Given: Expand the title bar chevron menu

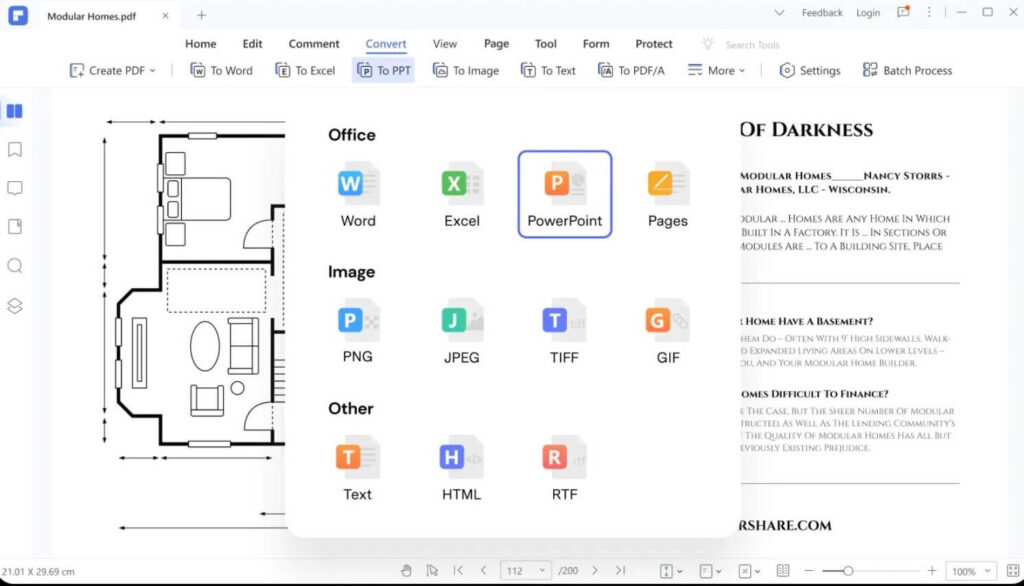Looking at the screenshot, I should (779, 12).
